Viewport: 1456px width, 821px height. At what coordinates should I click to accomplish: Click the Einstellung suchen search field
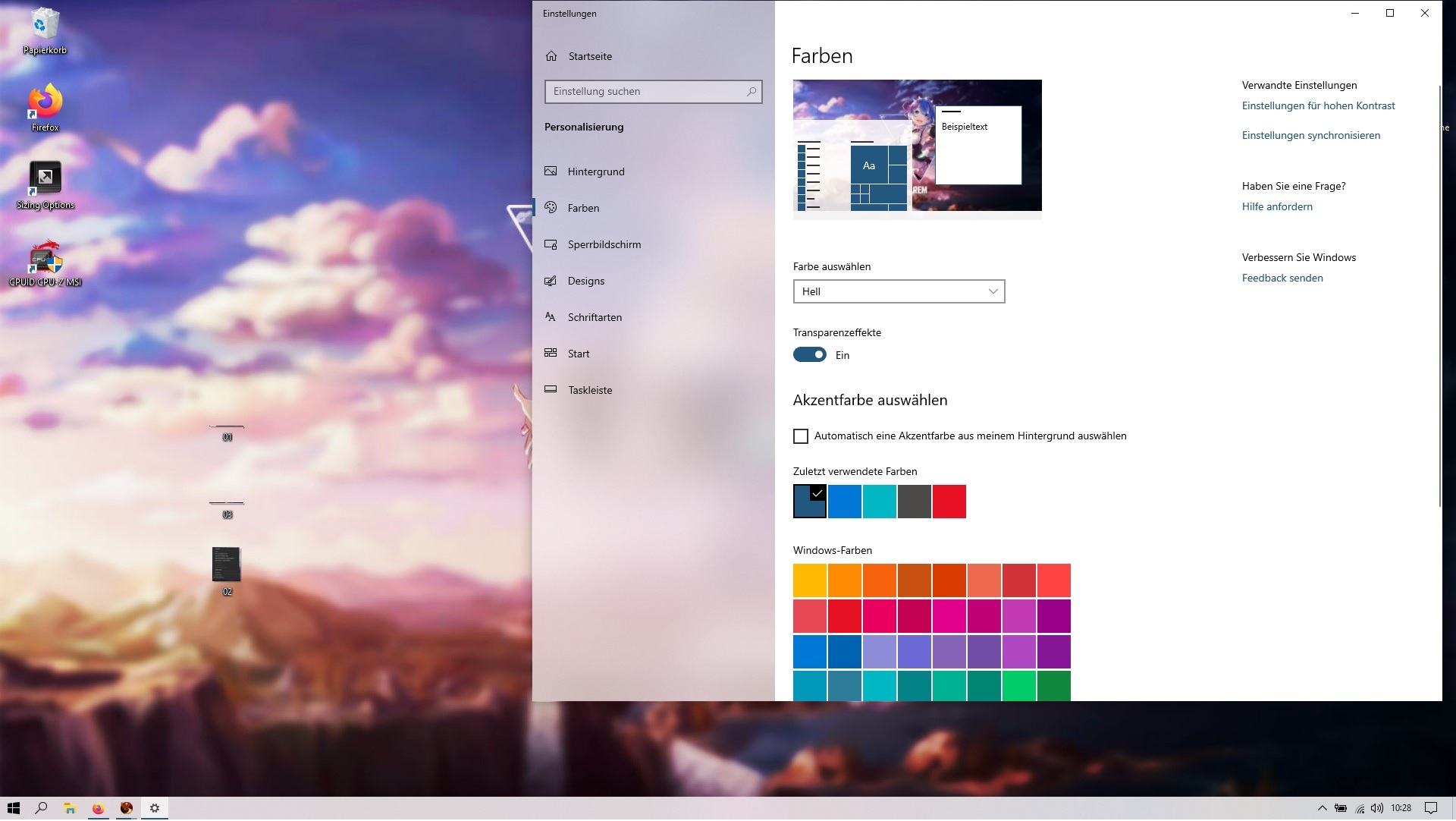click(x=653, y=92)
